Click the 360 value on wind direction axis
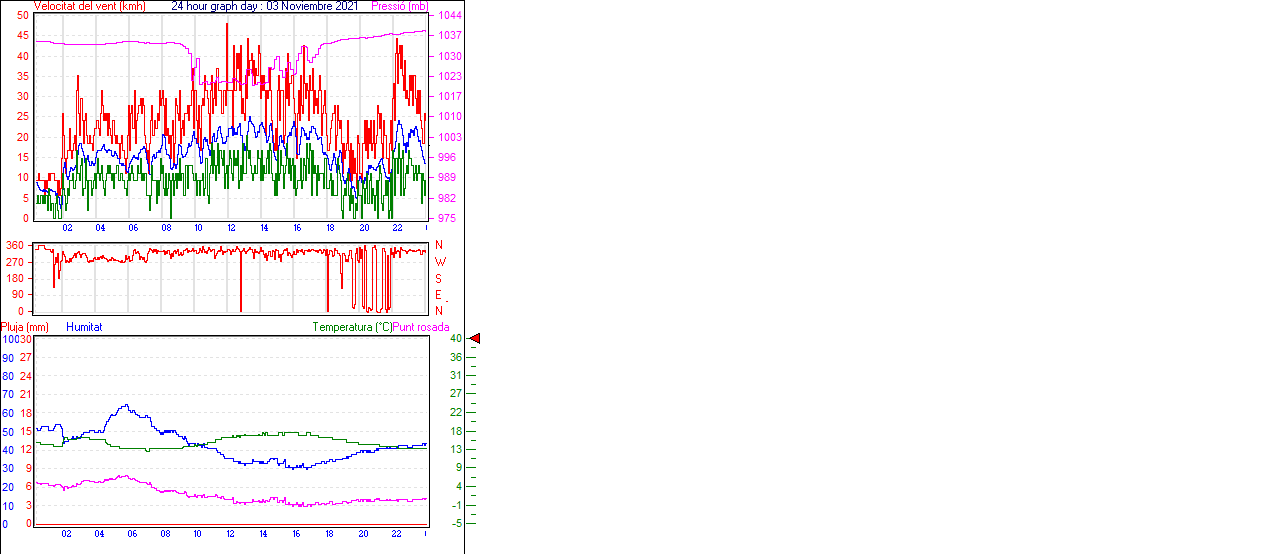The width and height of the screenshot is (1280, 554). coord(15,245)
